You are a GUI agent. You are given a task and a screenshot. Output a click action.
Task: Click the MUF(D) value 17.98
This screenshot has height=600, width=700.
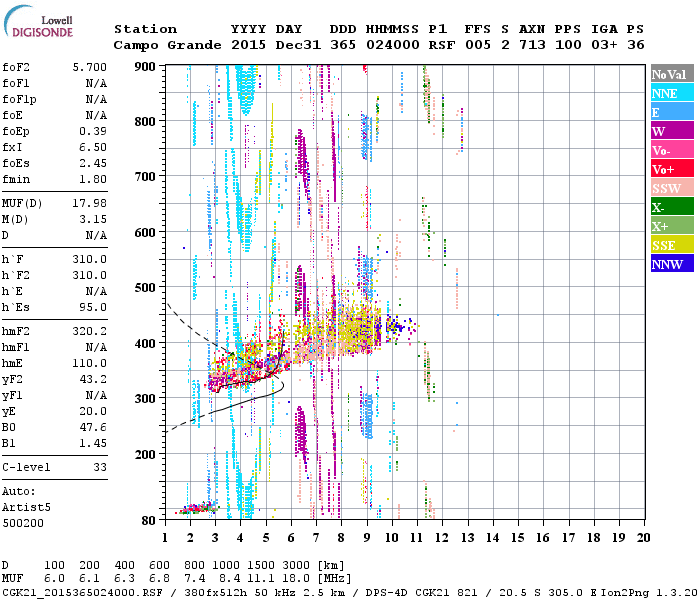pyautogui.click(x=90, y=204)
